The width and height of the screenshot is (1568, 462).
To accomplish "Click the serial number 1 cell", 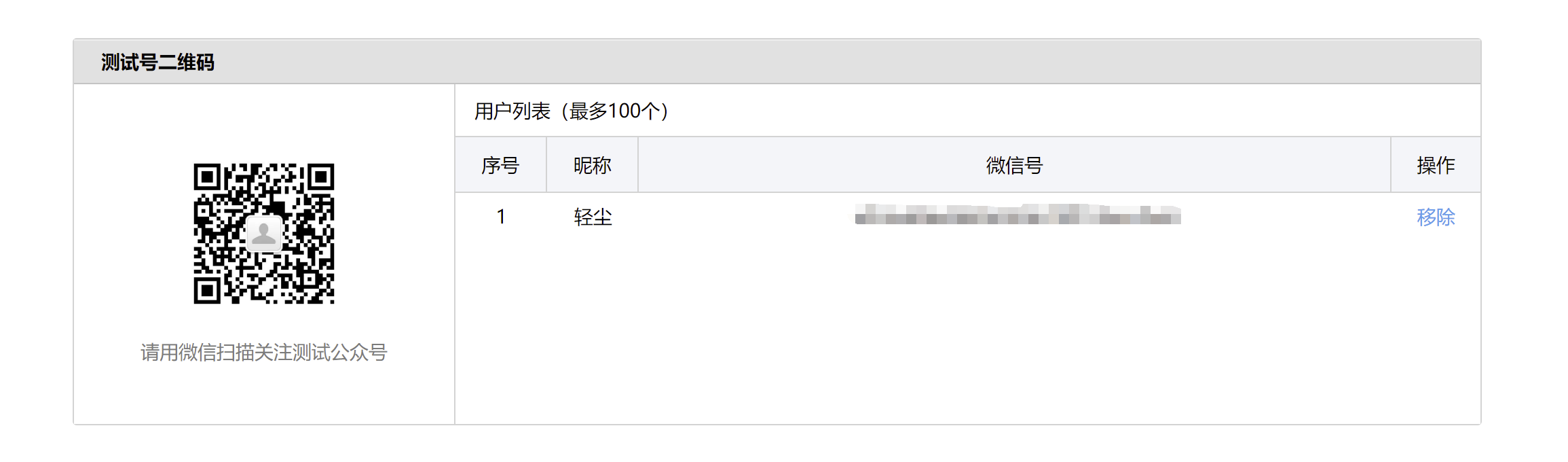I will (501, 217).
